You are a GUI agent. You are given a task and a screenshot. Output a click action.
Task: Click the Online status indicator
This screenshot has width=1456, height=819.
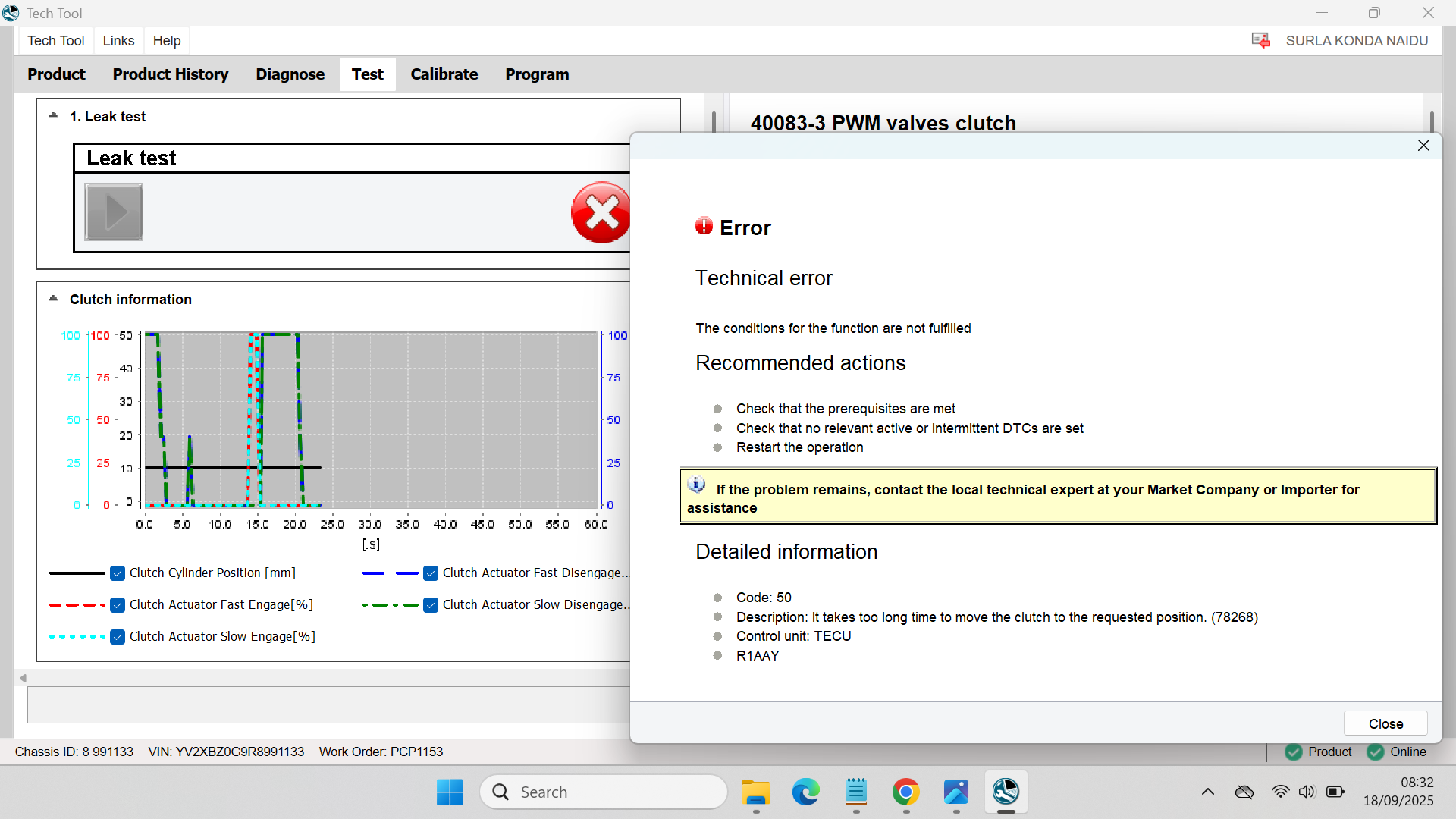coord(1397,752)
